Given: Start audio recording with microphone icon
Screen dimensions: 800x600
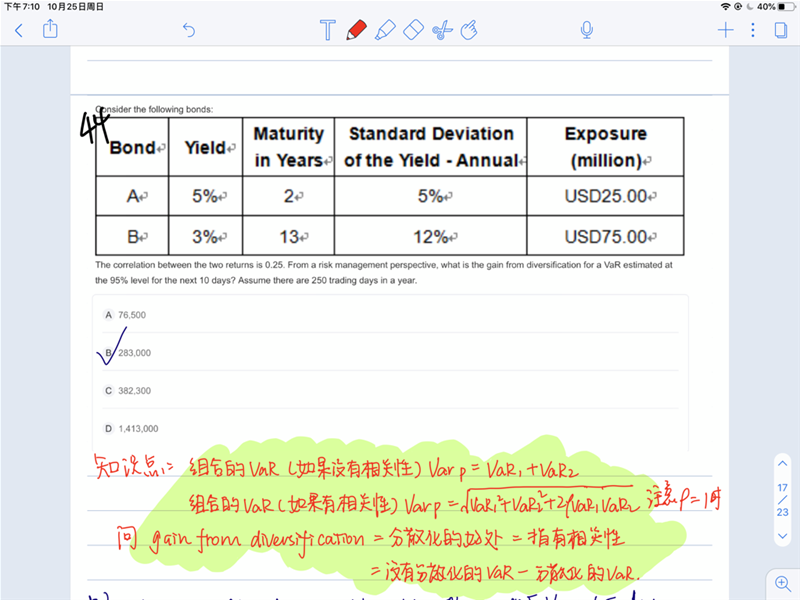Looking at the screenshot, I should (x=587, y=30).
